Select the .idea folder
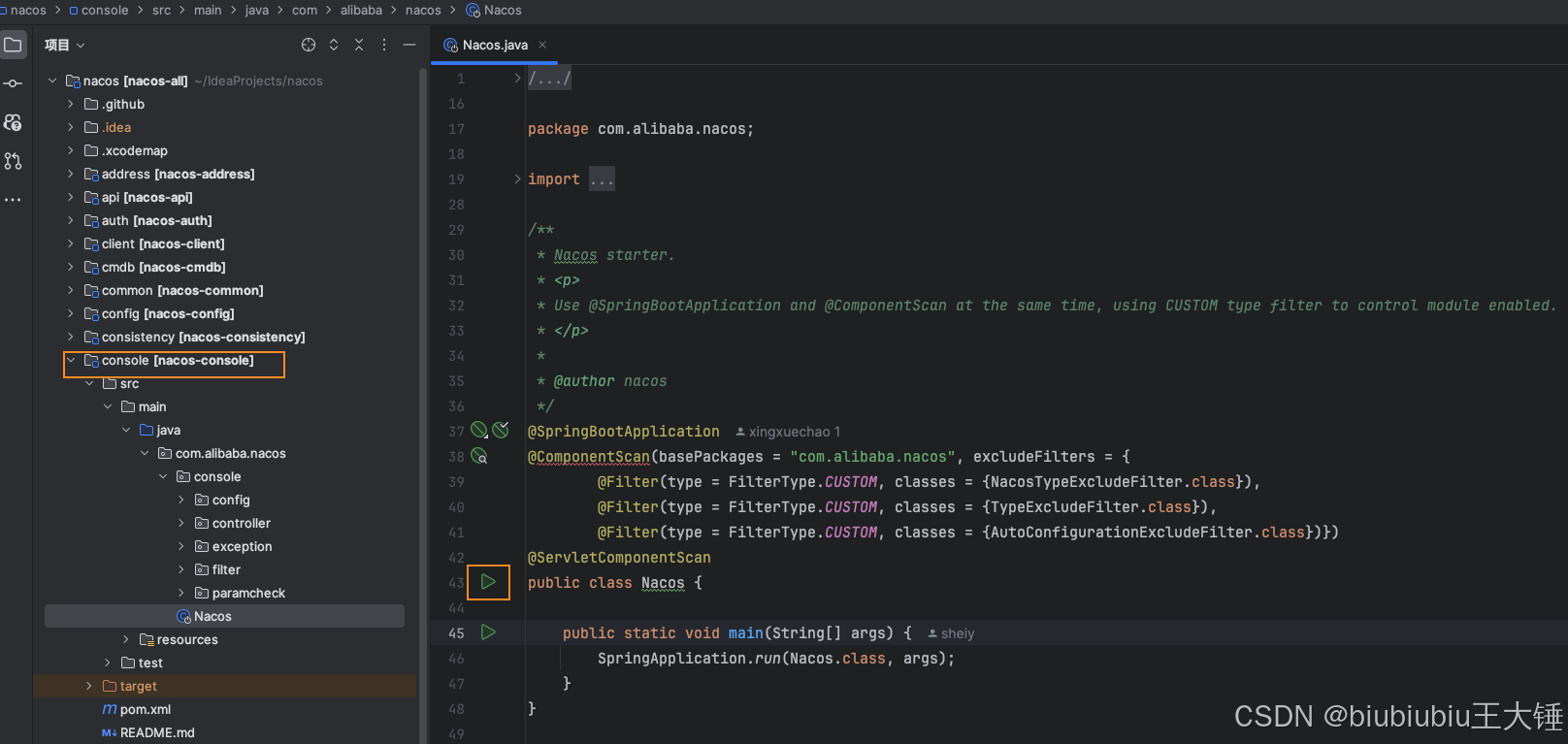The height and width of the screenshot is (744, 1568). click(x=108, y=127)
